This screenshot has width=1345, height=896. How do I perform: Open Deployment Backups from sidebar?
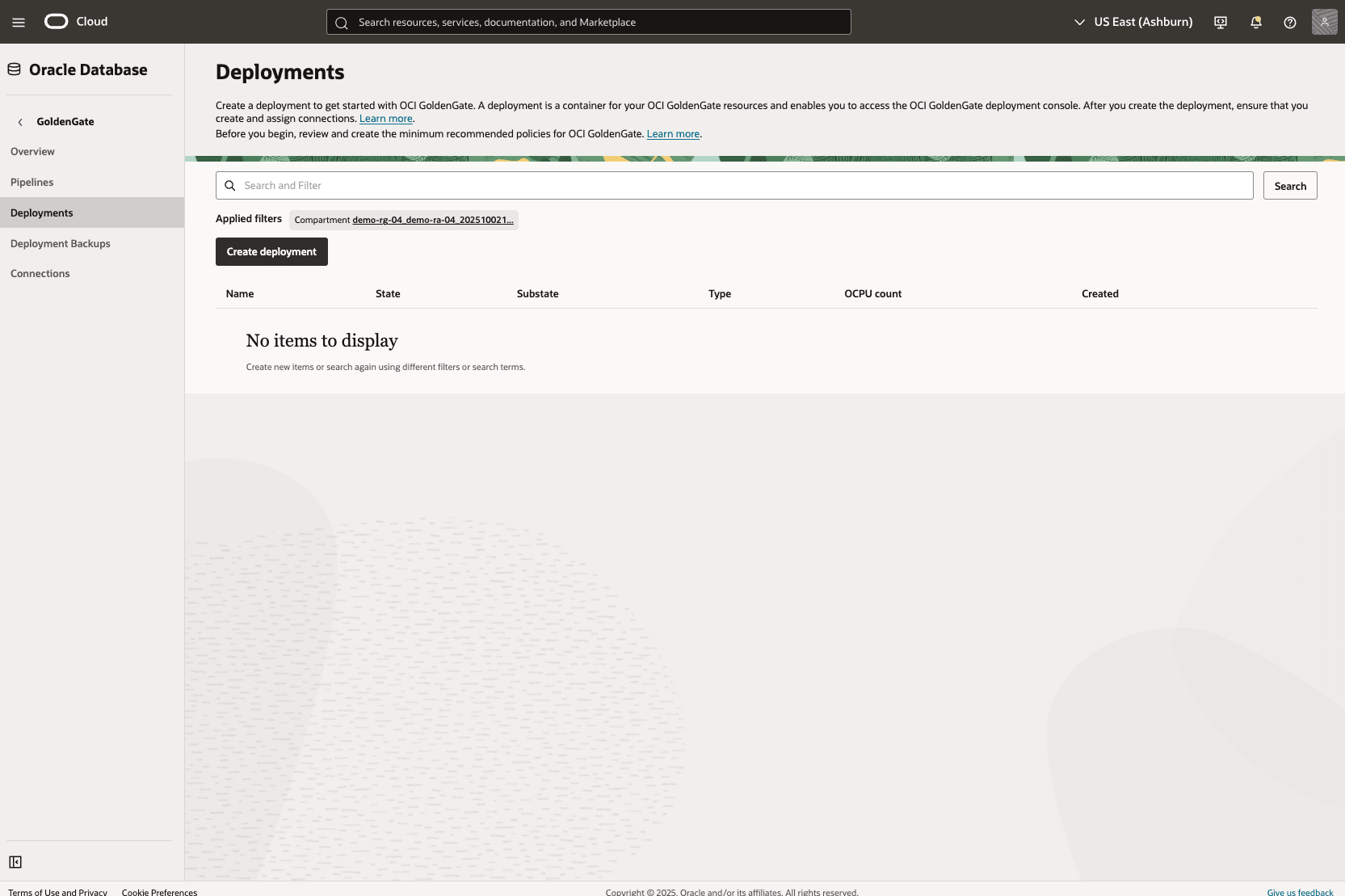[x=61, y=243]
